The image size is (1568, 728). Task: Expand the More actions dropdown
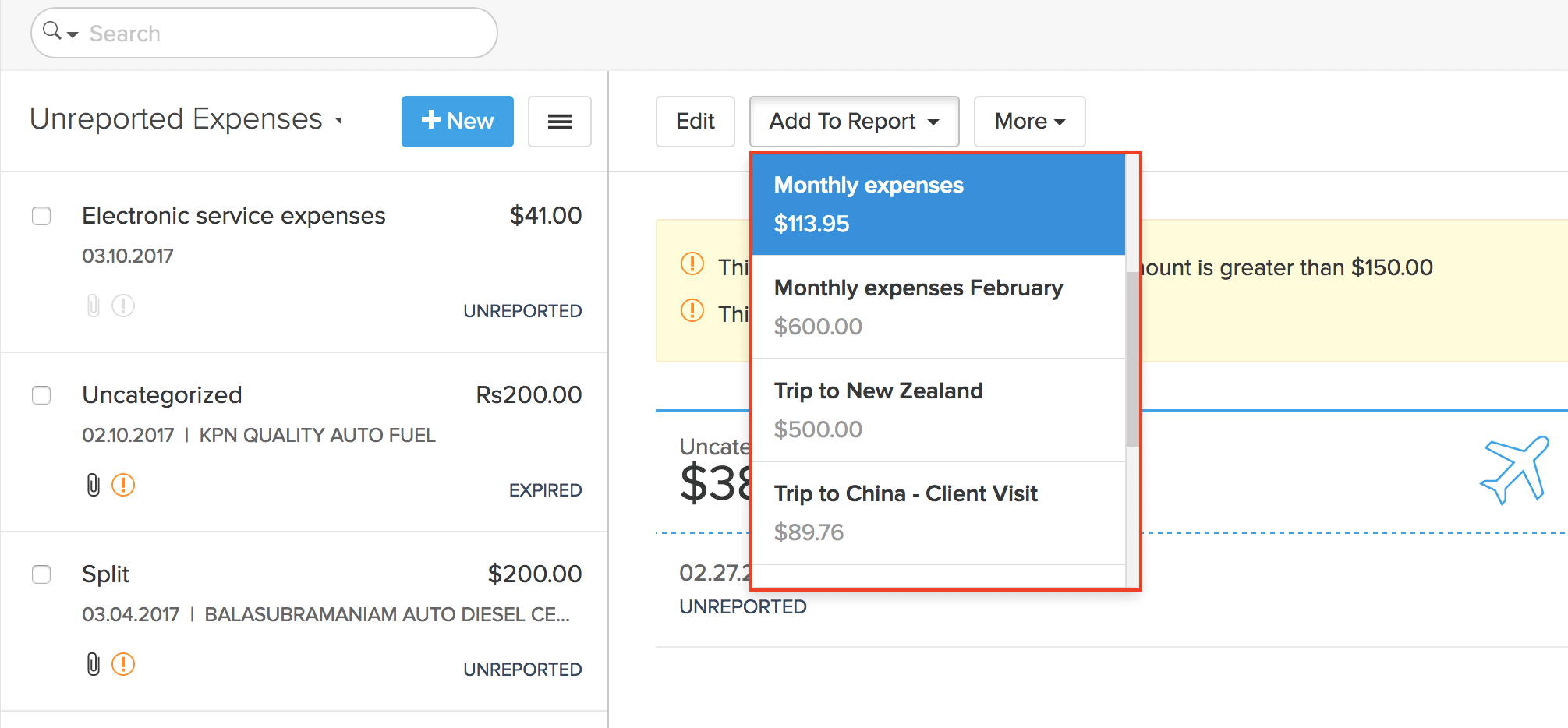(x=1029, y=122)
